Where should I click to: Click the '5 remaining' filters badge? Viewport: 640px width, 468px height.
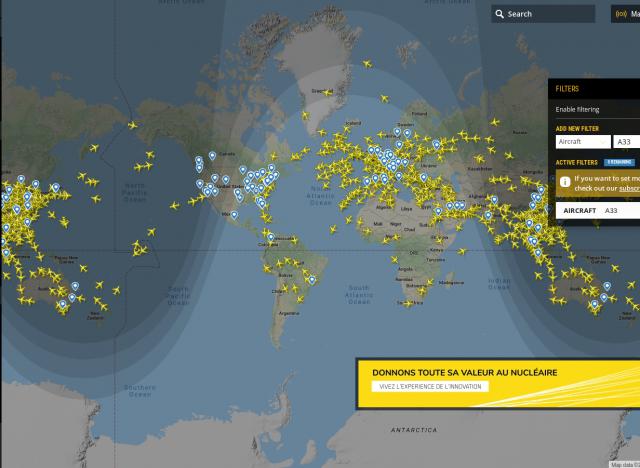pyautogui.click(x=620, y=161)
